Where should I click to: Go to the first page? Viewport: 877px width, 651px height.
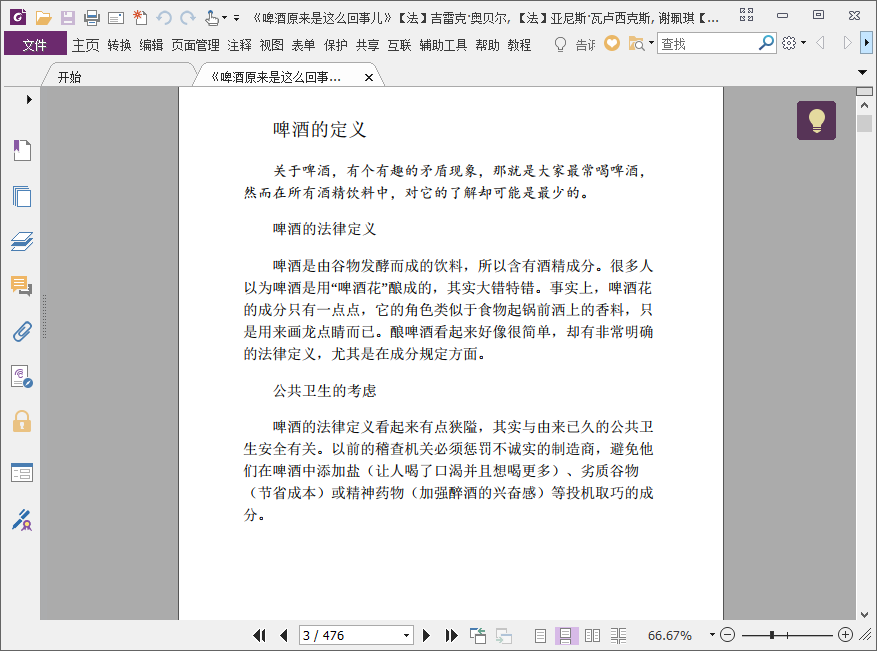(259, 635)
